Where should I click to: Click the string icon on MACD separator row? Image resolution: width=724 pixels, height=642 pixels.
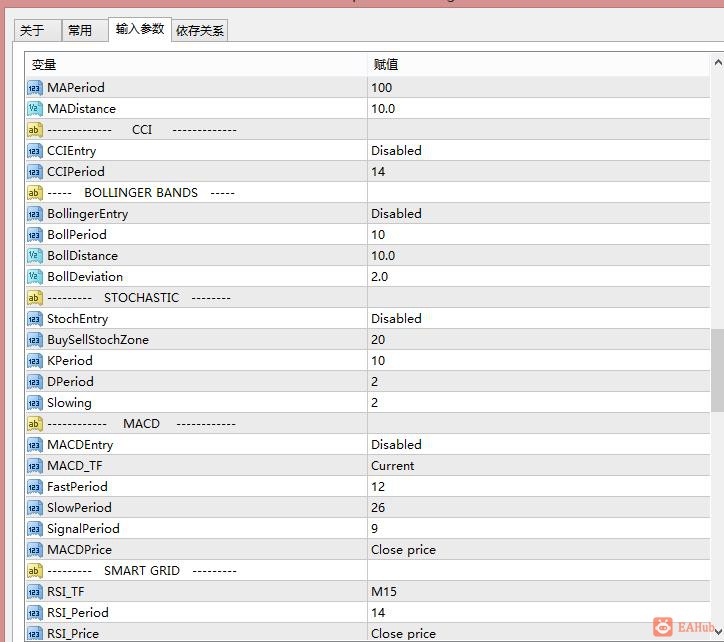tap(35, 424)
